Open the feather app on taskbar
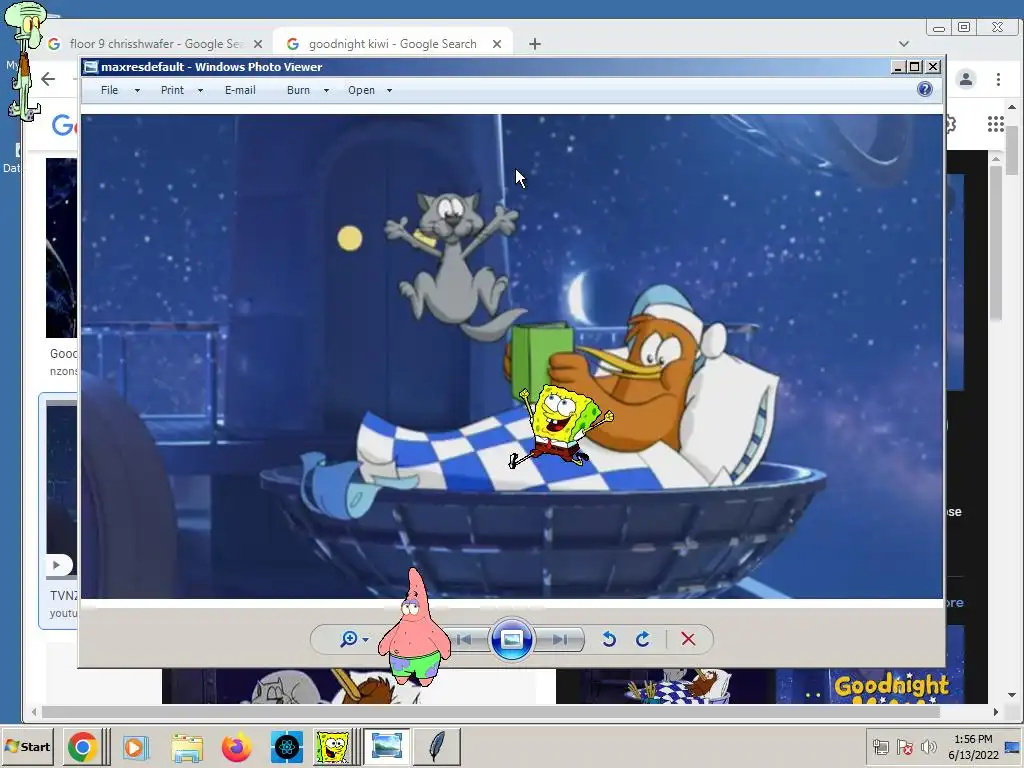Viewport: 1024px width, 768px height. [x=438, y=747]
